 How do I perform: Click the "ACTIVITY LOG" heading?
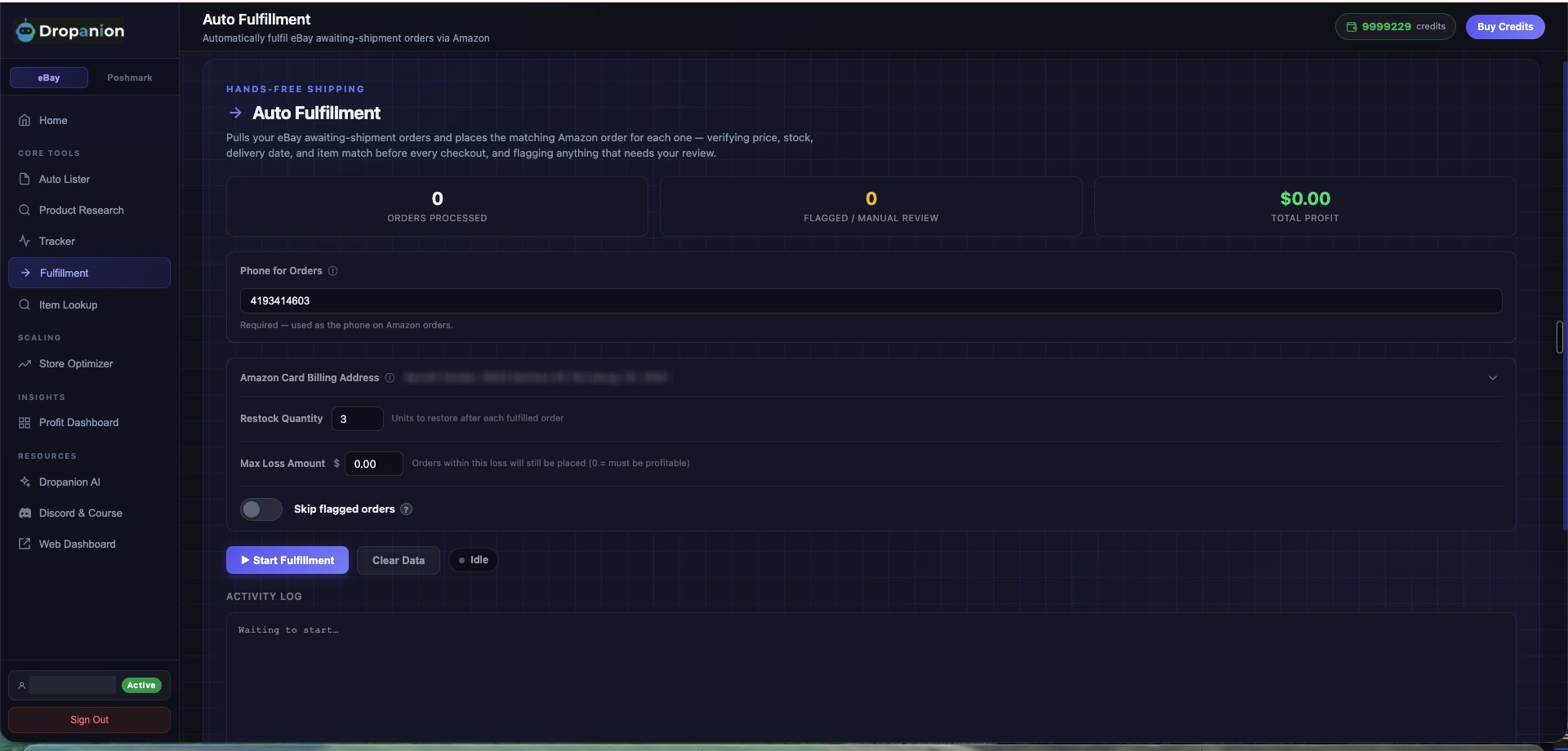click(x=264, y=597)
